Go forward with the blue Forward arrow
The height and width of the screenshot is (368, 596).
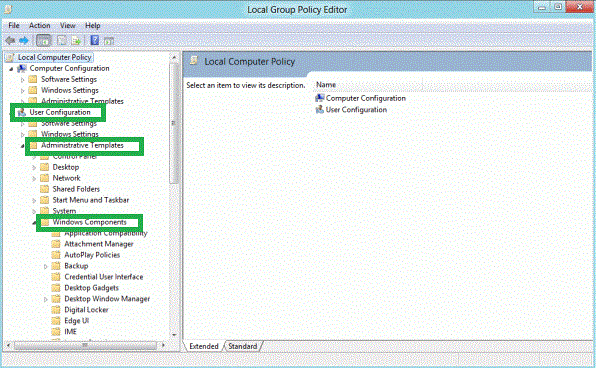(24, 40)
